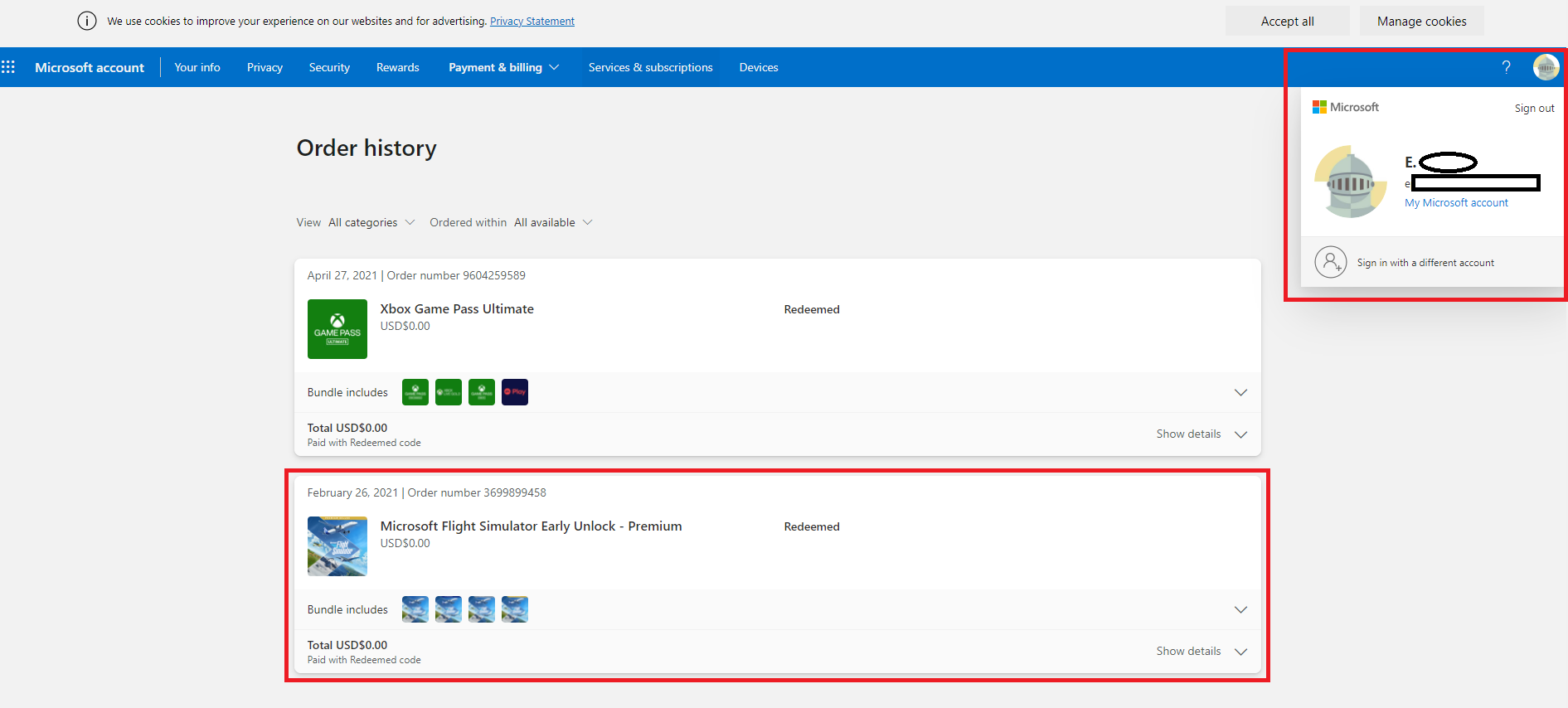
Task: Click the Microsoft account home title
Action: point(90,67)
